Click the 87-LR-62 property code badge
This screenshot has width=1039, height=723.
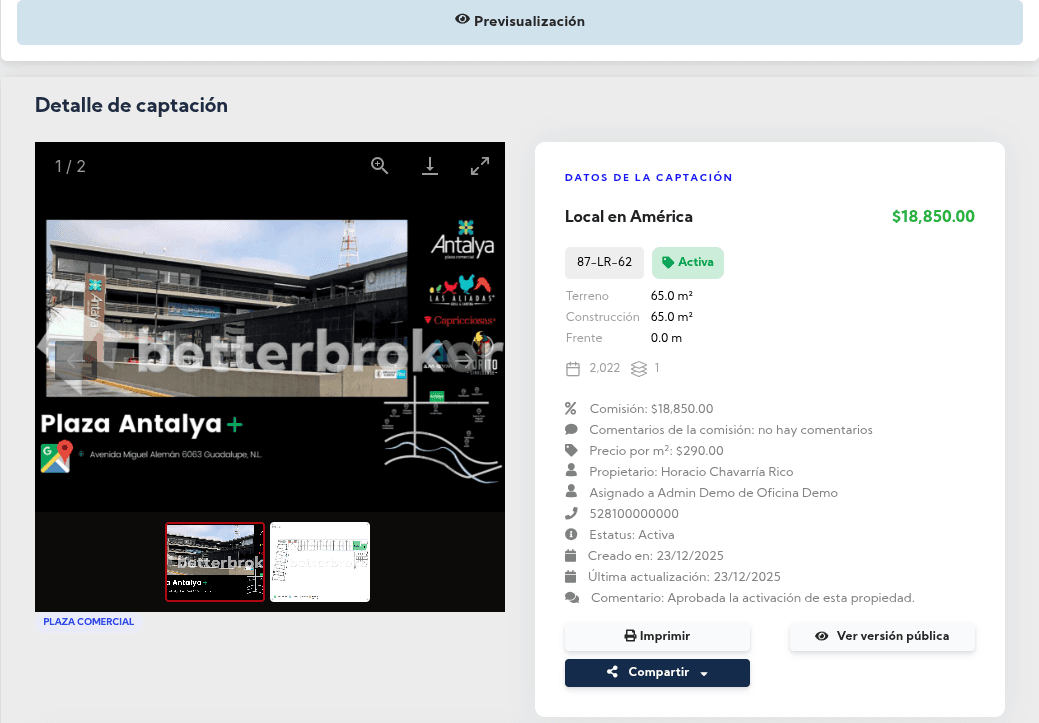(604, 263)
